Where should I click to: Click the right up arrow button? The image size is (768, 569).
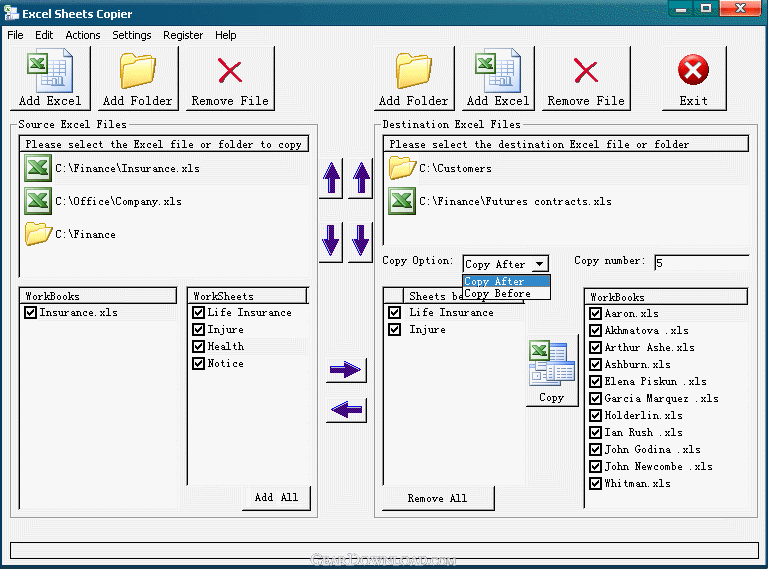(361, 178)
